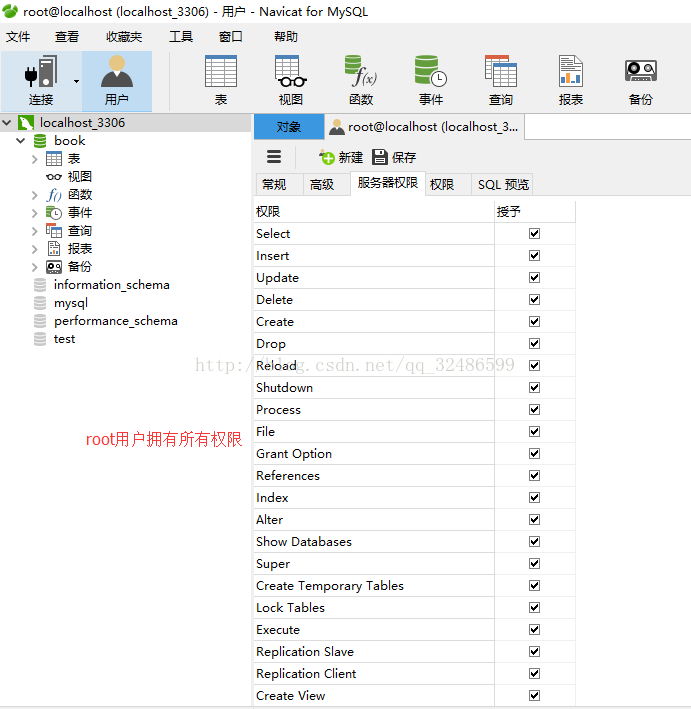Viewport: 691px width, 709px height.
Task: Click the 保存 save floppy icon
Action: [x=380, y=157]
